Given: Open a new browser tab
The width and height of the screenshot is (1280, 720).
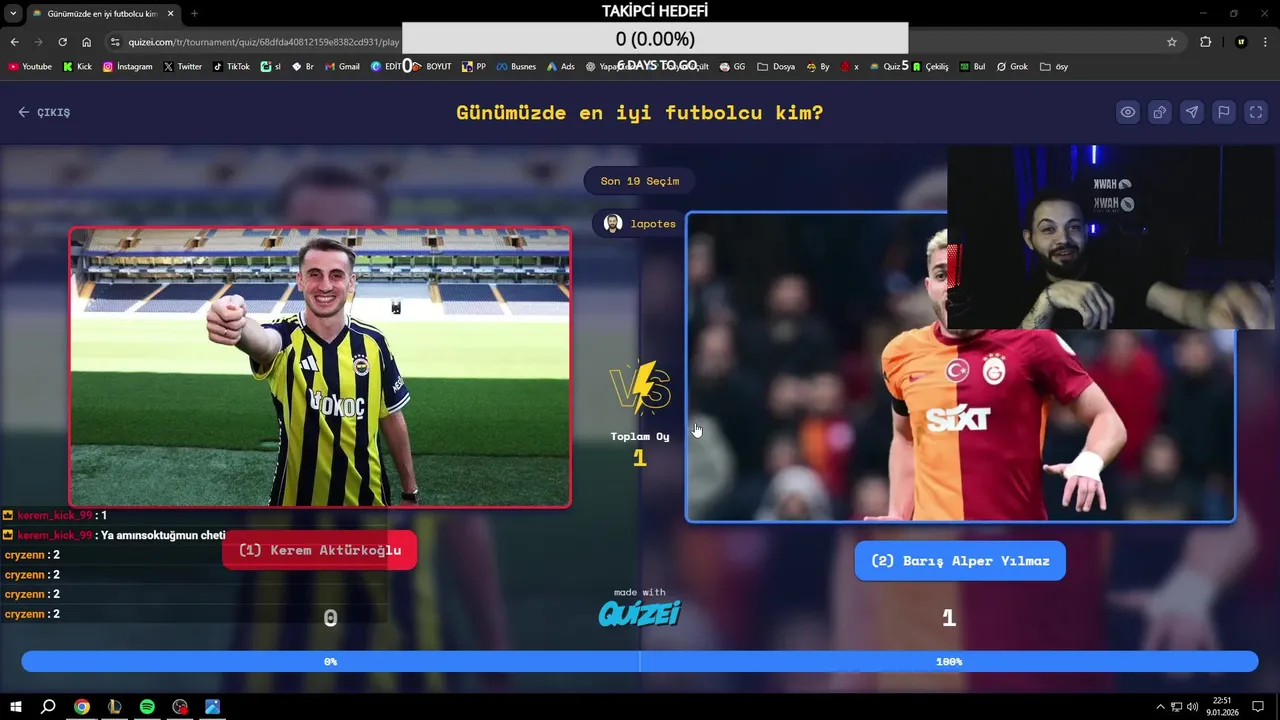Looking at the screenshot, I should 194,14.
